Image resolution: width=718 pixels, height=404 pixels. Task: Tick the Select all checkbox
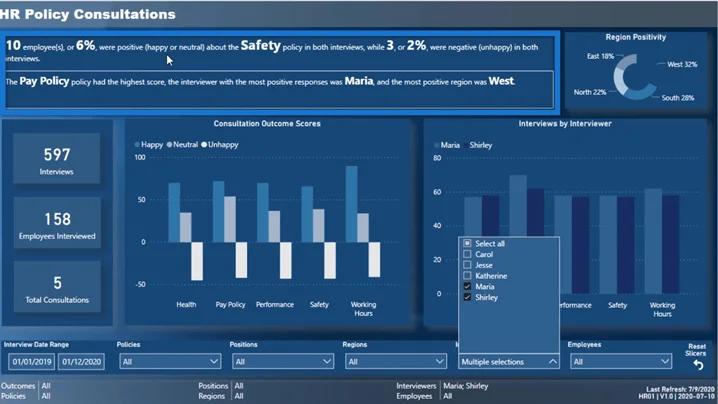point(467,243)
